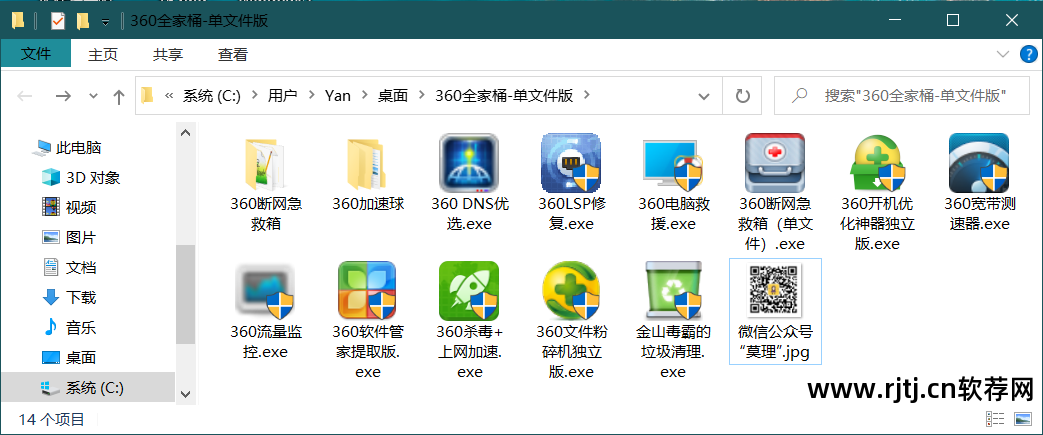The width and height of the screenshot is (1043, 435).
Task: Open 音乐 in the navigation pane
Action: 68,327
